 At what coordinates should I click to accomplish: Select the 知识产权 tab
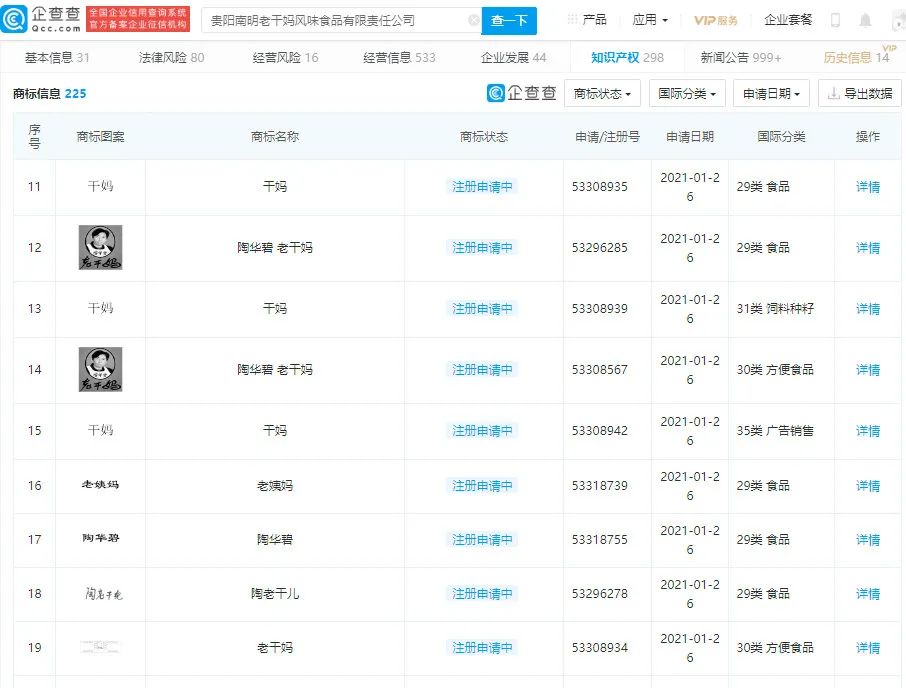click(627, 57)
